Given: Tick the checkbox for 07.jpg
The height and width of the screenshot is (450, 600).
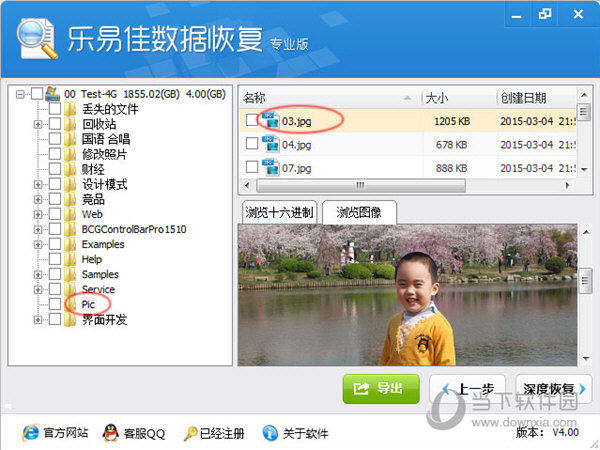Looking at the screenshot, I should 252,167.
